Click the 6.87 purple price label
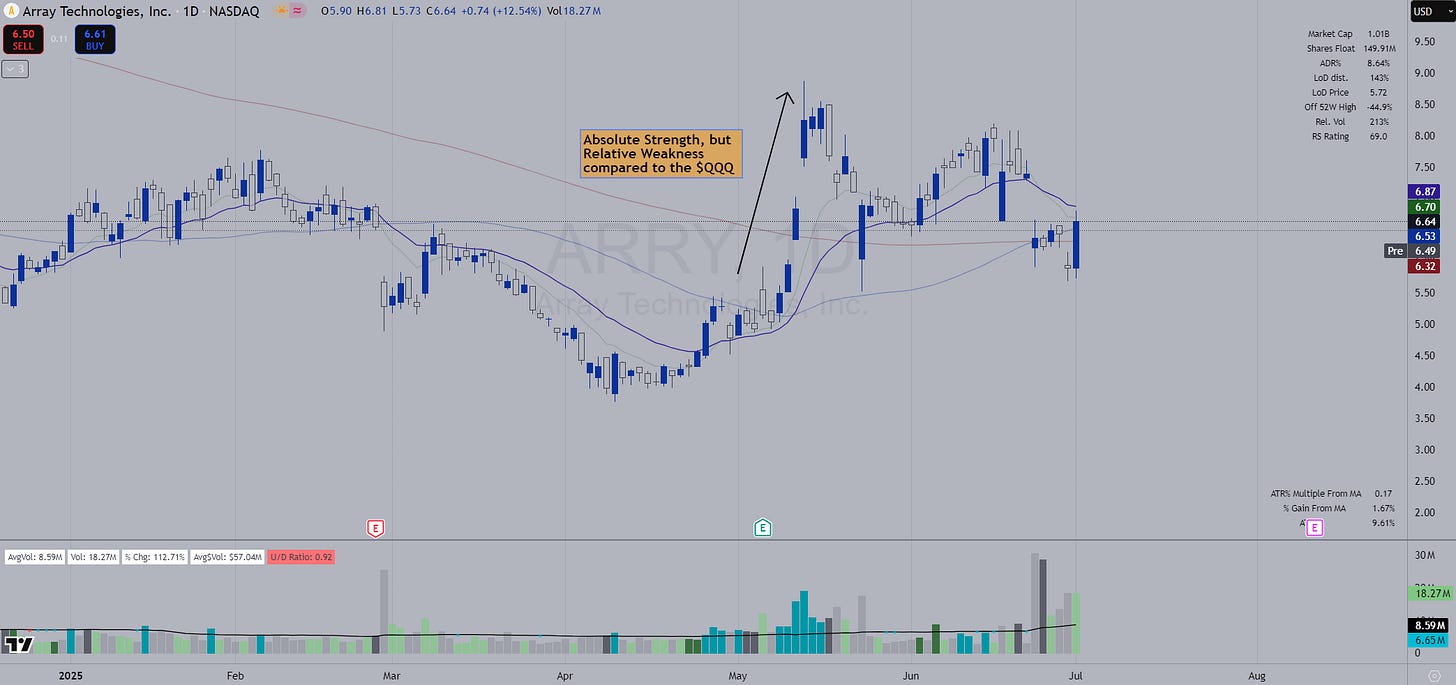 1425,191
